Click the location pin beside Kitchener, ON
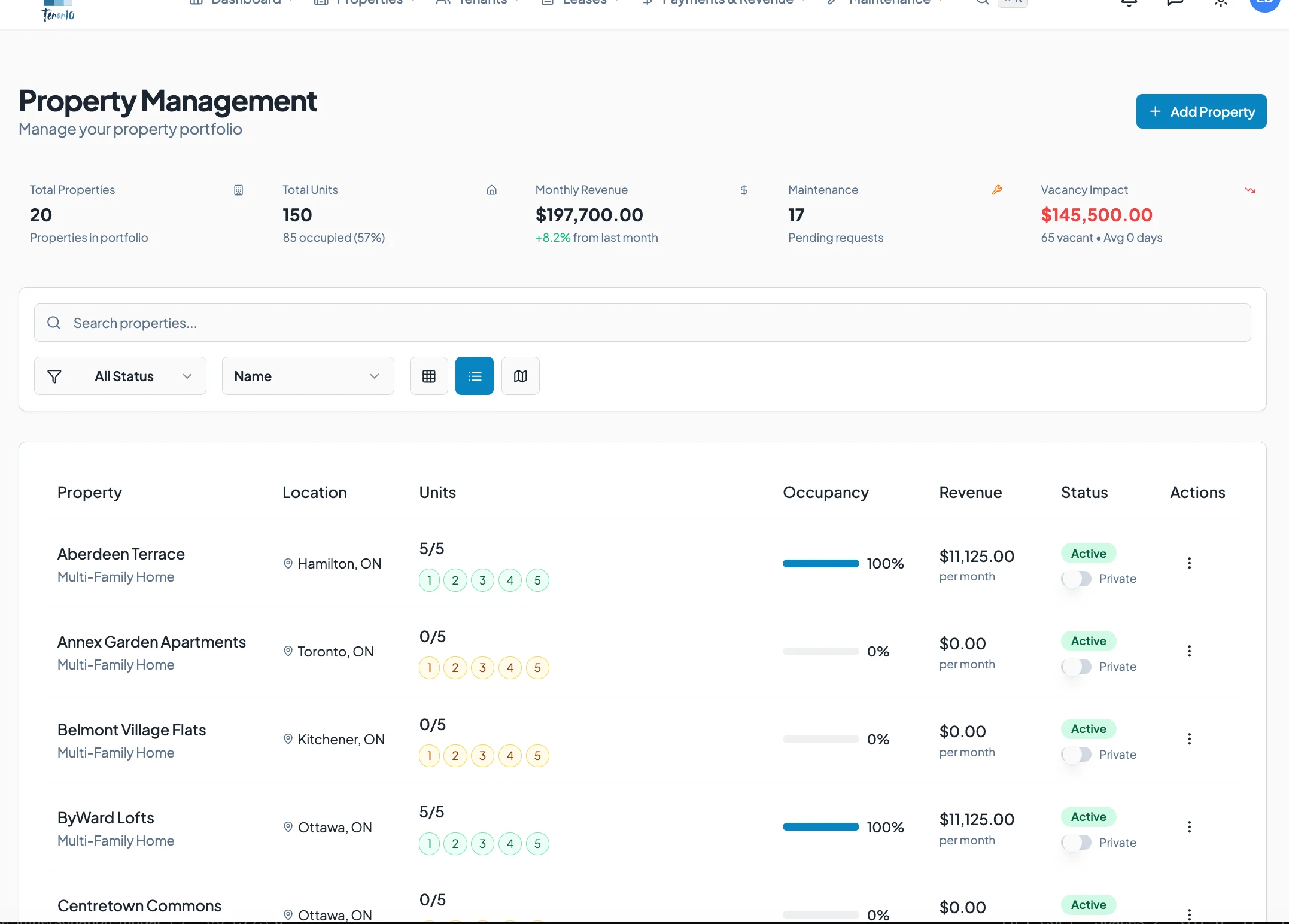 pos(288,739)
